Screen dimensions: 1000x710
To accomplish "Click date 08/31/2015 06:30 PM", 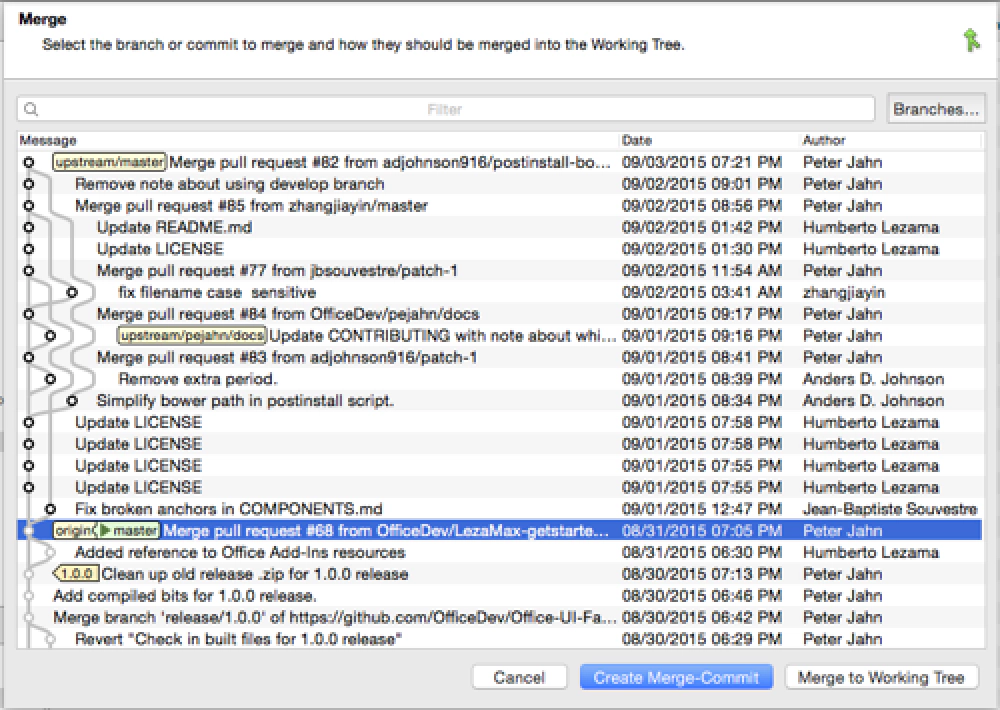I will tap(702, 552).
